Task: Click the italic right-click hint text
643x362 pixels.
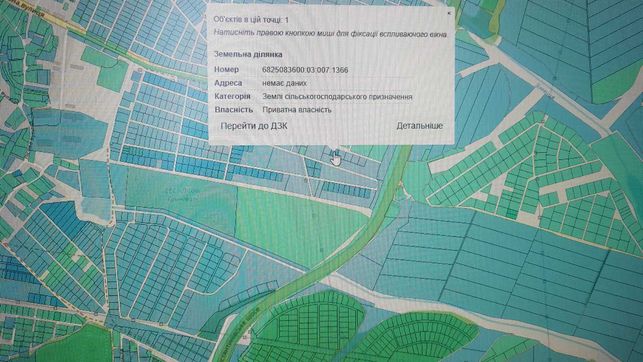Action: (330, 34)
